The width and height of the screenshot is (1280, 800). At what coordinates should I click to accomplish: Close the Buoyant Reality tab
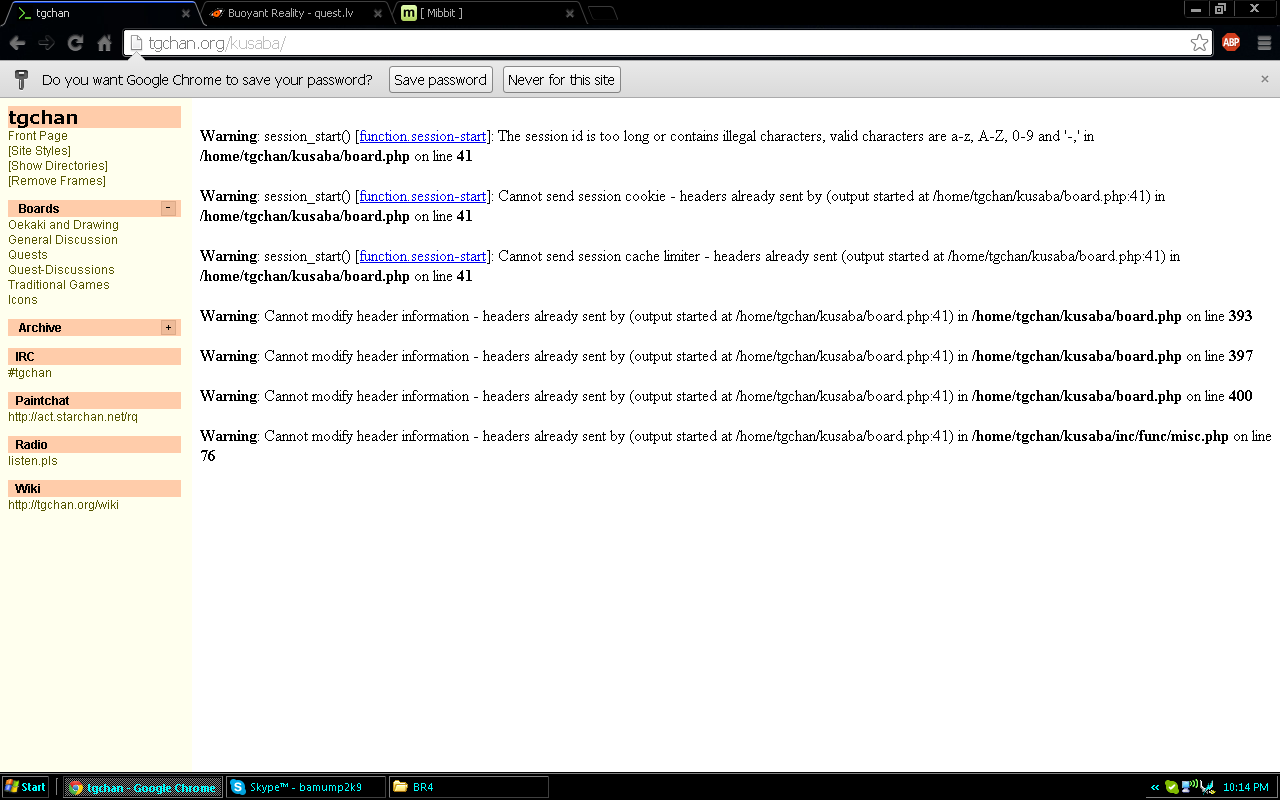click(x=377, y=14)
